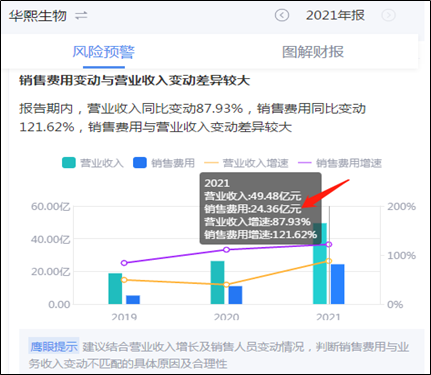Click the tooltip line 营业收入:49.48亿元

click(253, 196)
